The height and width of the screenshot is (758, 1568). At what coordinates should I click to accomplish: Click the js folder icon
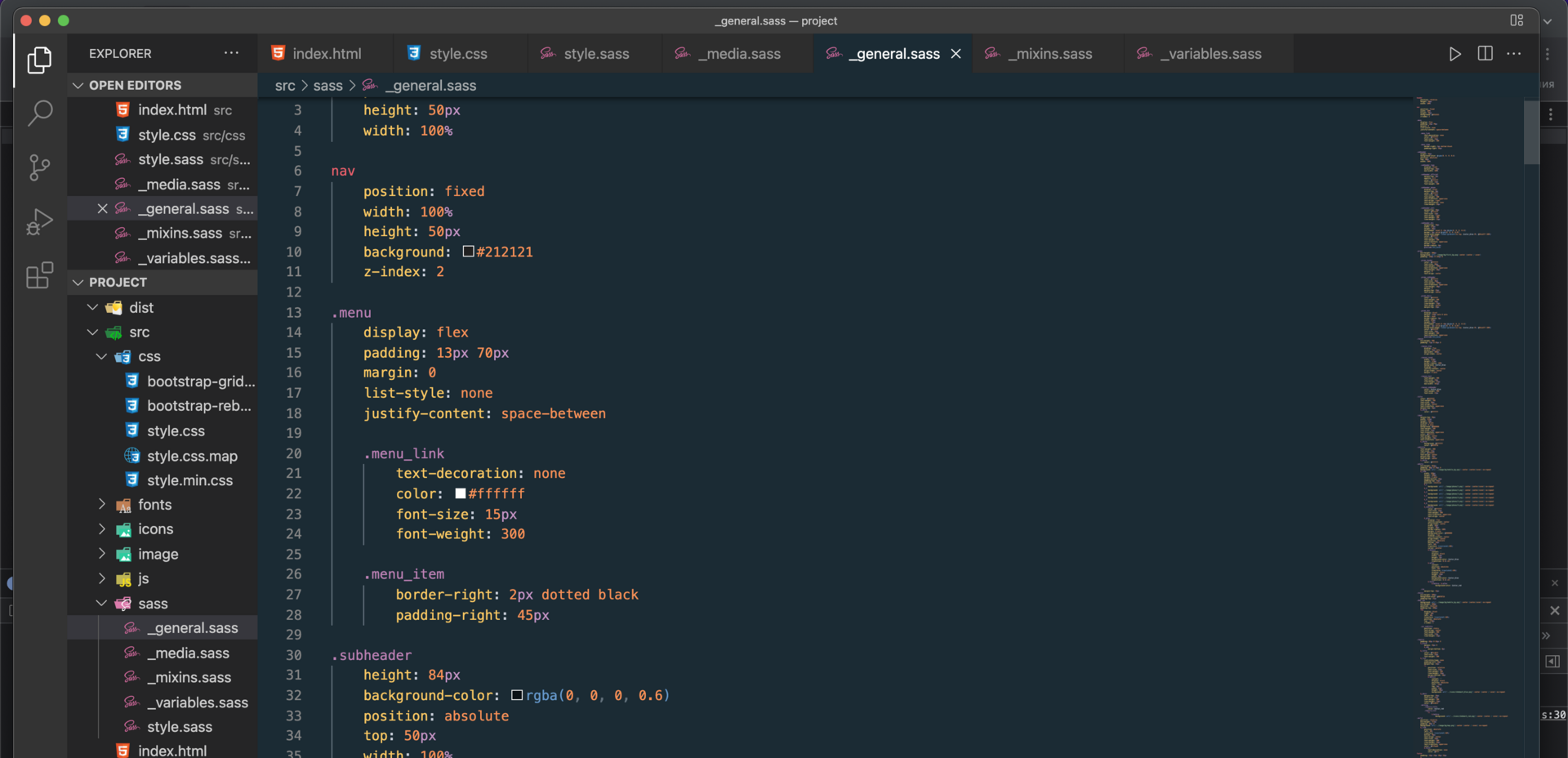[123, 579]
